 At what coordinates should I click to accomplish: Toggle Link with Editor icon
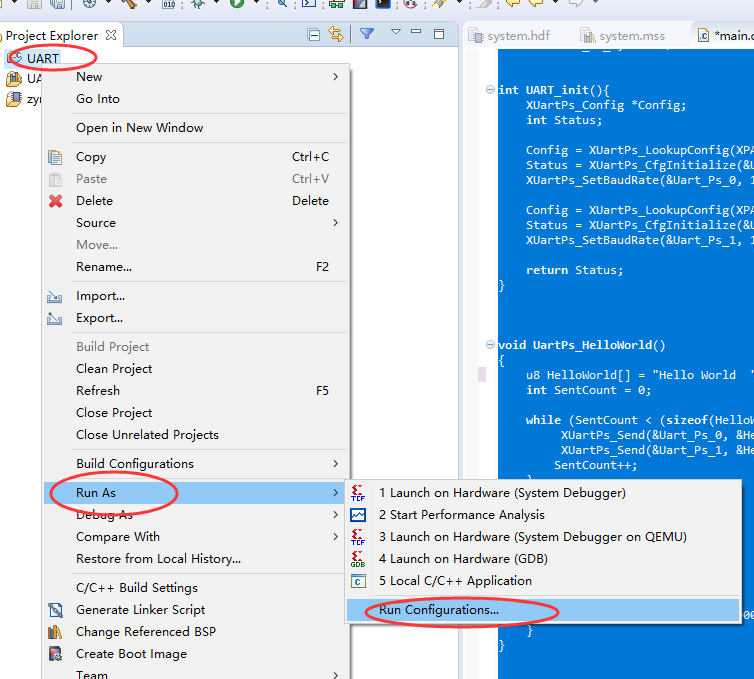click(x=336, y=34)
